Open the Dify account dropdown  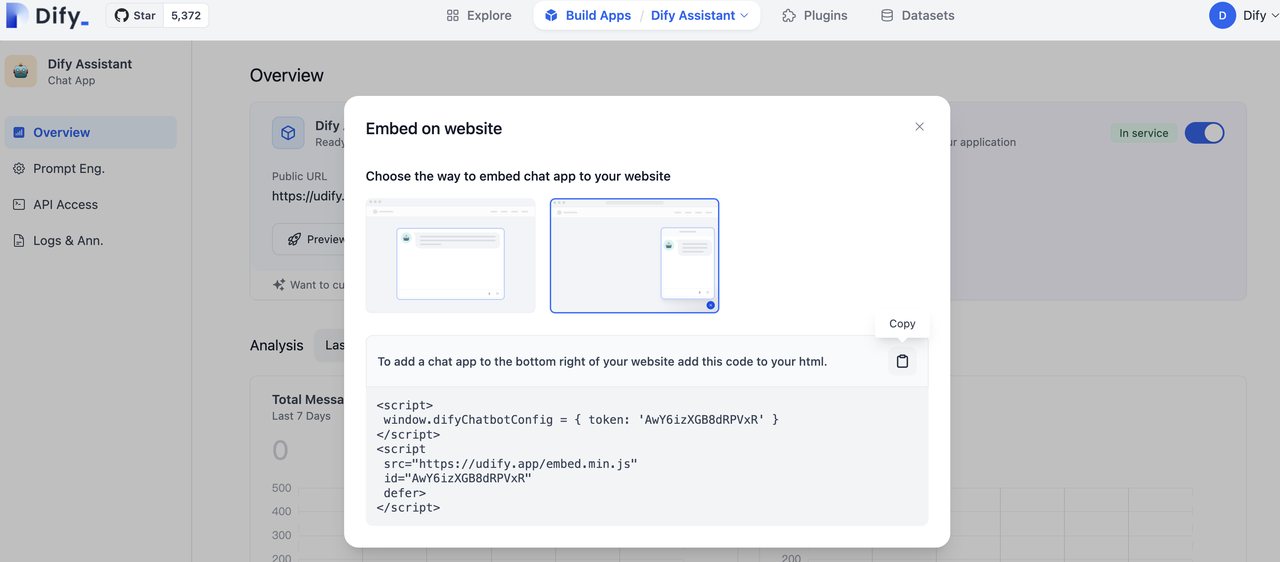pyautogui.click(x=1261, y=16)
